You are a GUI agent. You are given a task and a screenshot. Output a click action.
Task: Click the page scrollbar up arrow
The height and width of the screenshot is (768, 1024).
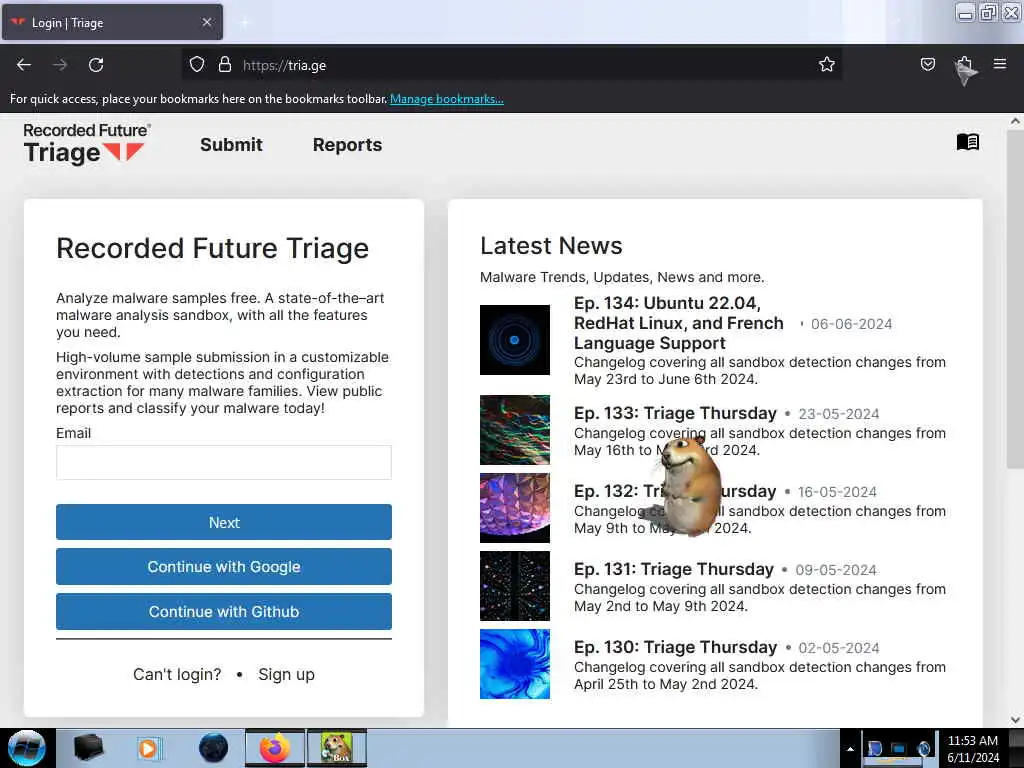(1015, 121)
